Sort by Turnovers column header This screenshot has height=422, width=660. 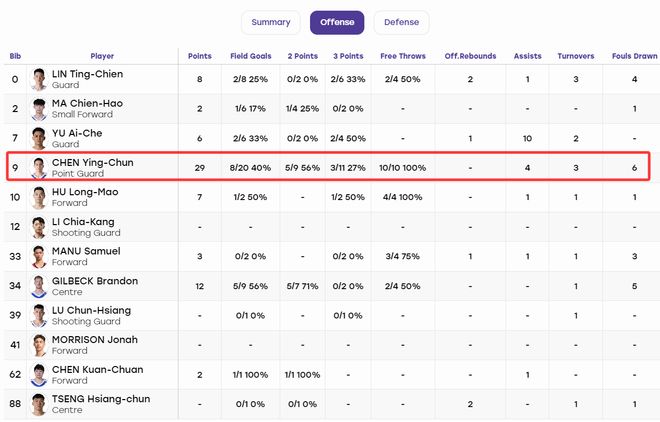click(x=576, y=56)
